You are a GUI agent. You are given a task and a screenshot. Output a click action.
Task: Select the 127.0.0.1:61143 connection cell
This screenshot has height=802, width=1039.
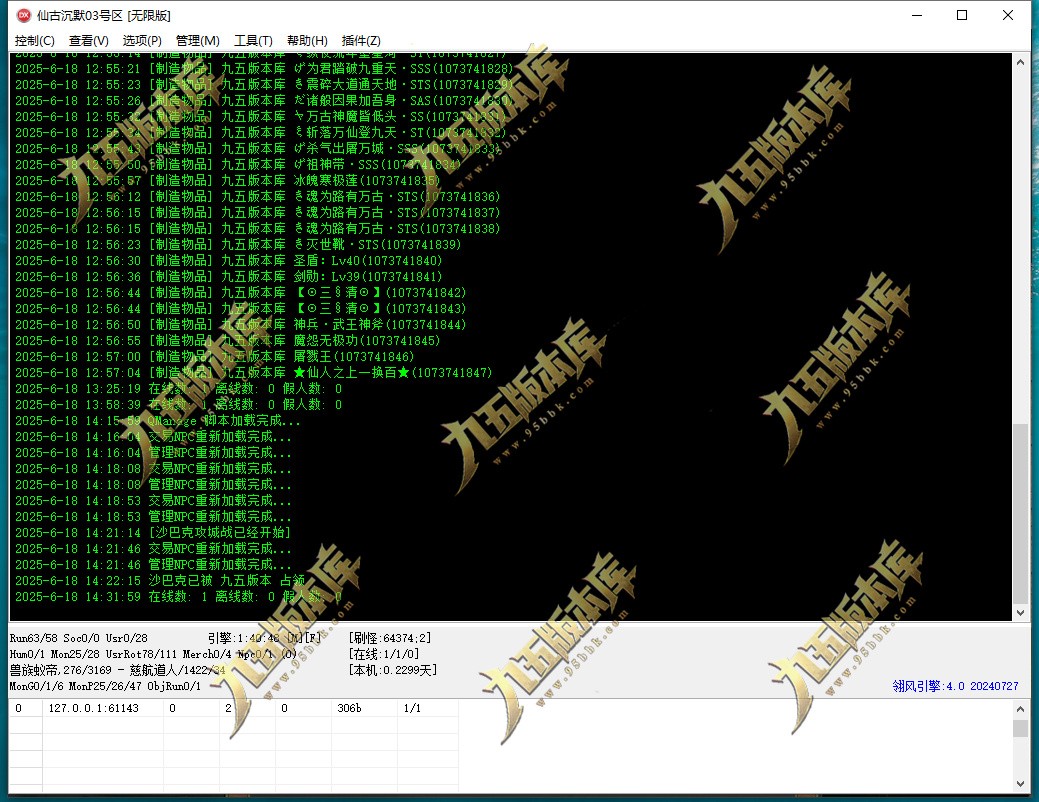click(103, 708)
